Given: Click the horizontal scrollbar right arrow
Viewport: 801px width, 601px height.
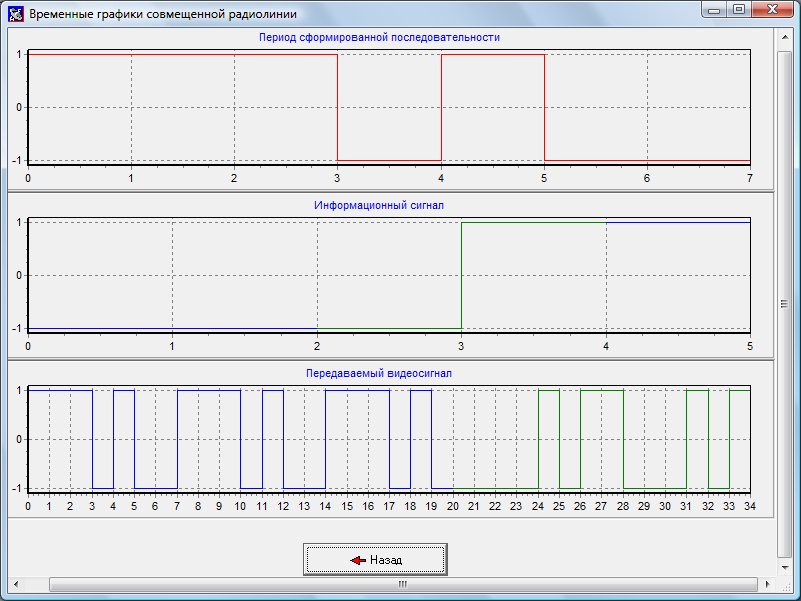Looking at the screenshot, I should pyautogui.click(x=767, y=584).
